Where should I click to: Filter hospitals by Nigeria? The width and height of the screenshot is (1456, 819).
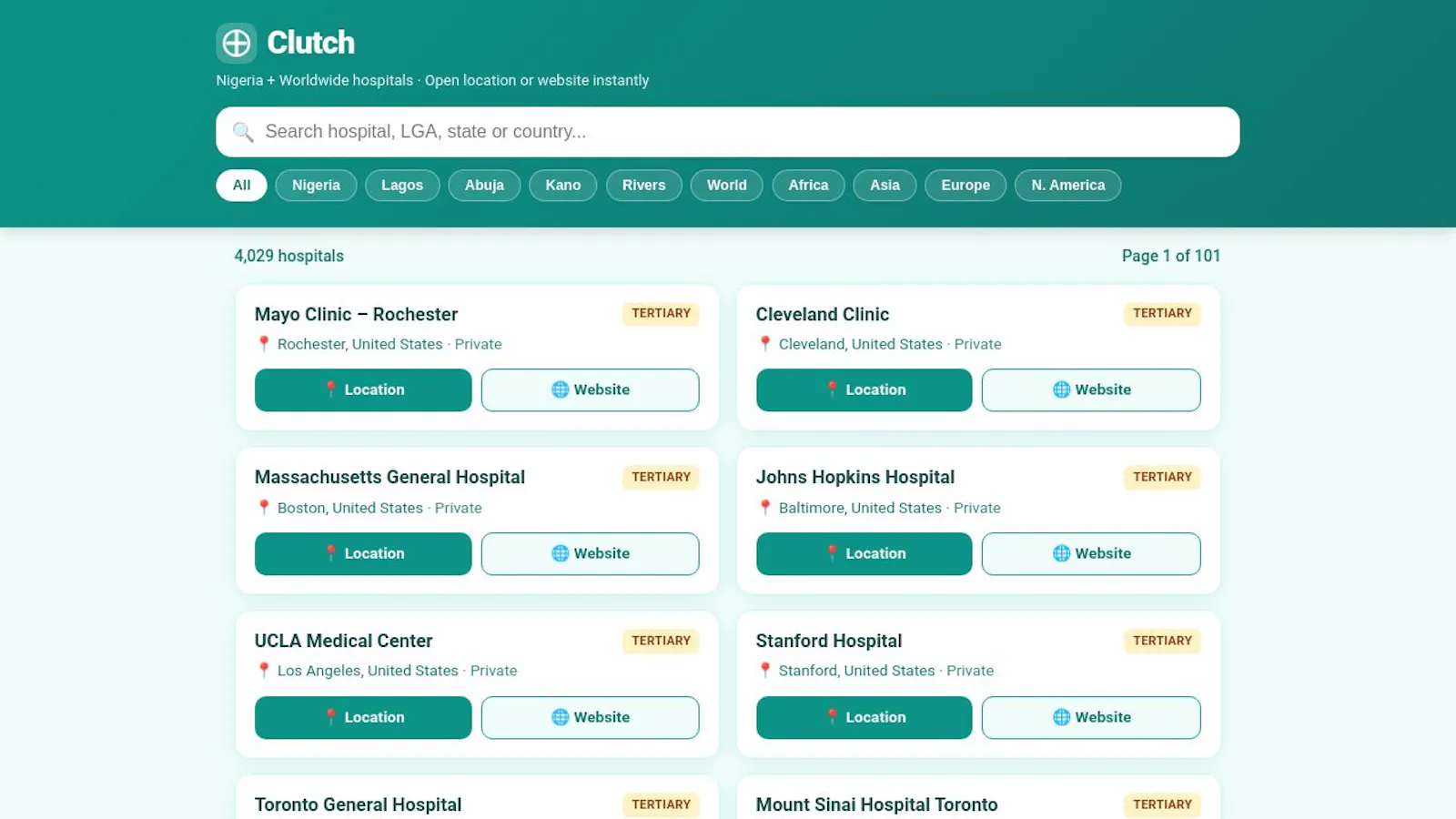point(316,185)
